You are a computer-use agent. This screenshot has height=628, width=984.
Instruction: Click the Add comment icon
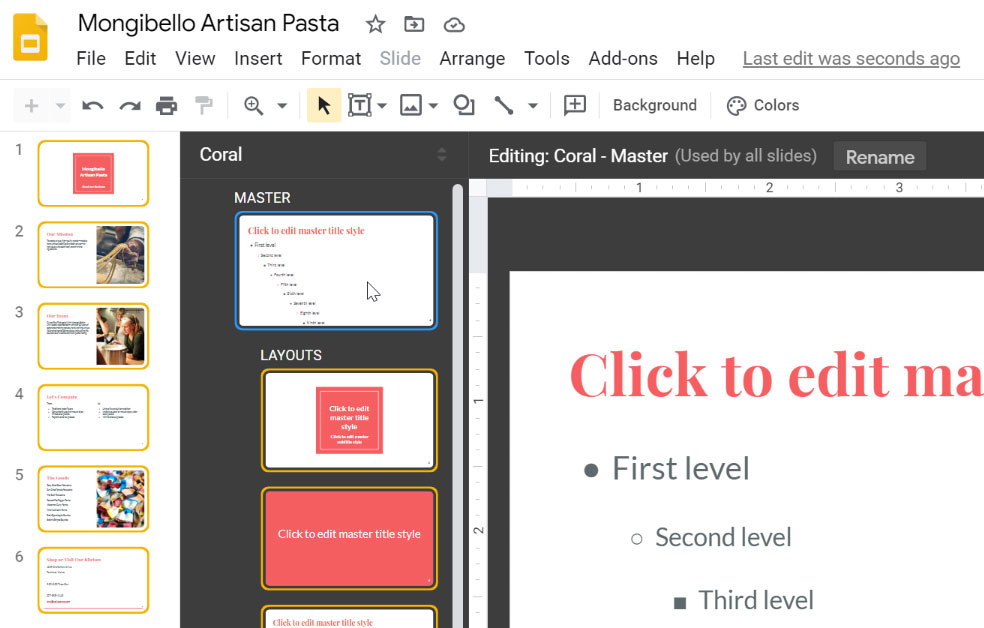click(x=574, y=106)
